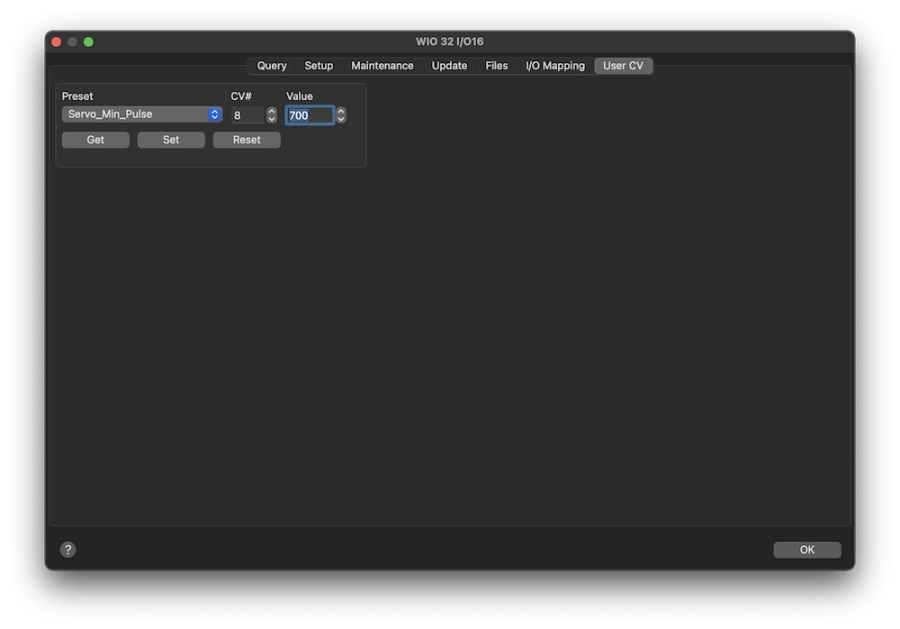This screenshot has height=629, width=900.
Task: Confirm with the OK button
Action: tap(806, 550)
